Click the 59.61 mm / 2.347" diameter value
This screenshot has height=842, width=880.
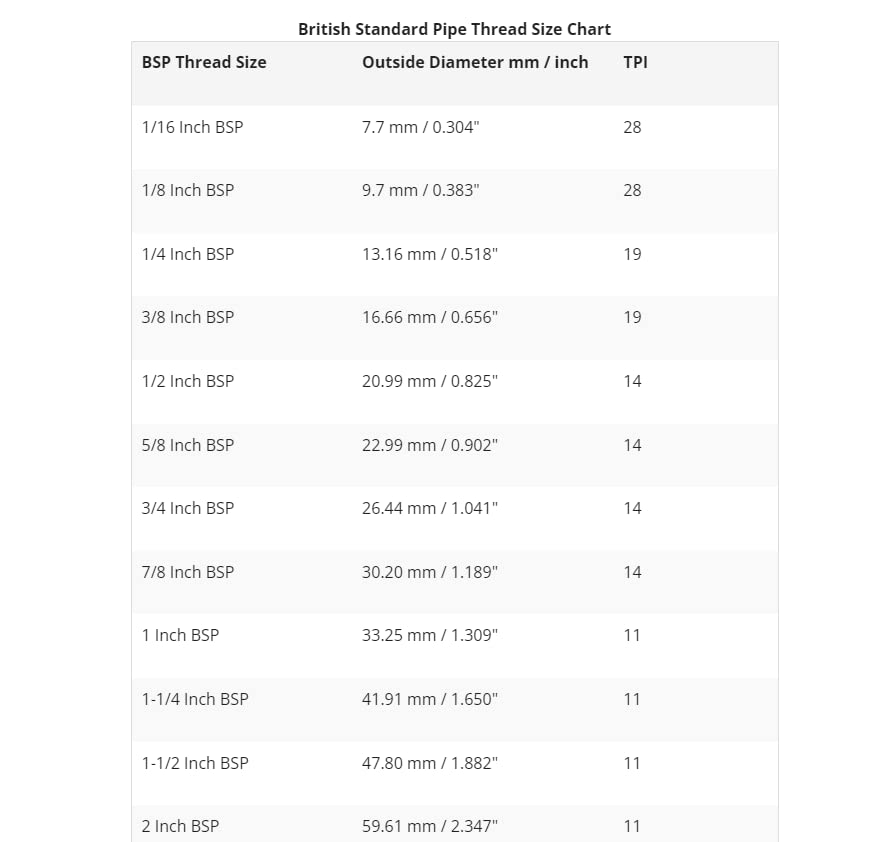click(x=430, y=826)
